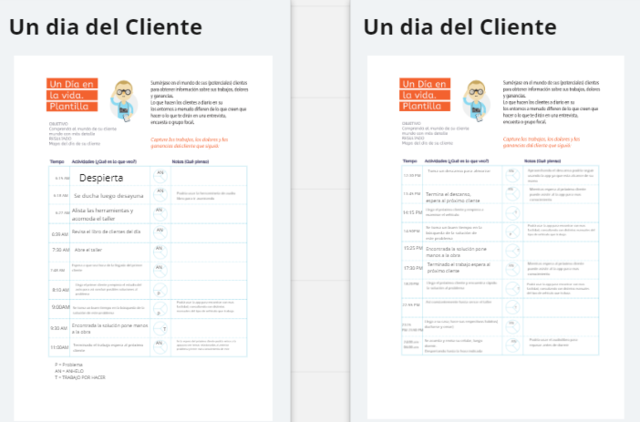Select the right frame title 'Un dia del Cliente'
640x422 pixels.
460,27
